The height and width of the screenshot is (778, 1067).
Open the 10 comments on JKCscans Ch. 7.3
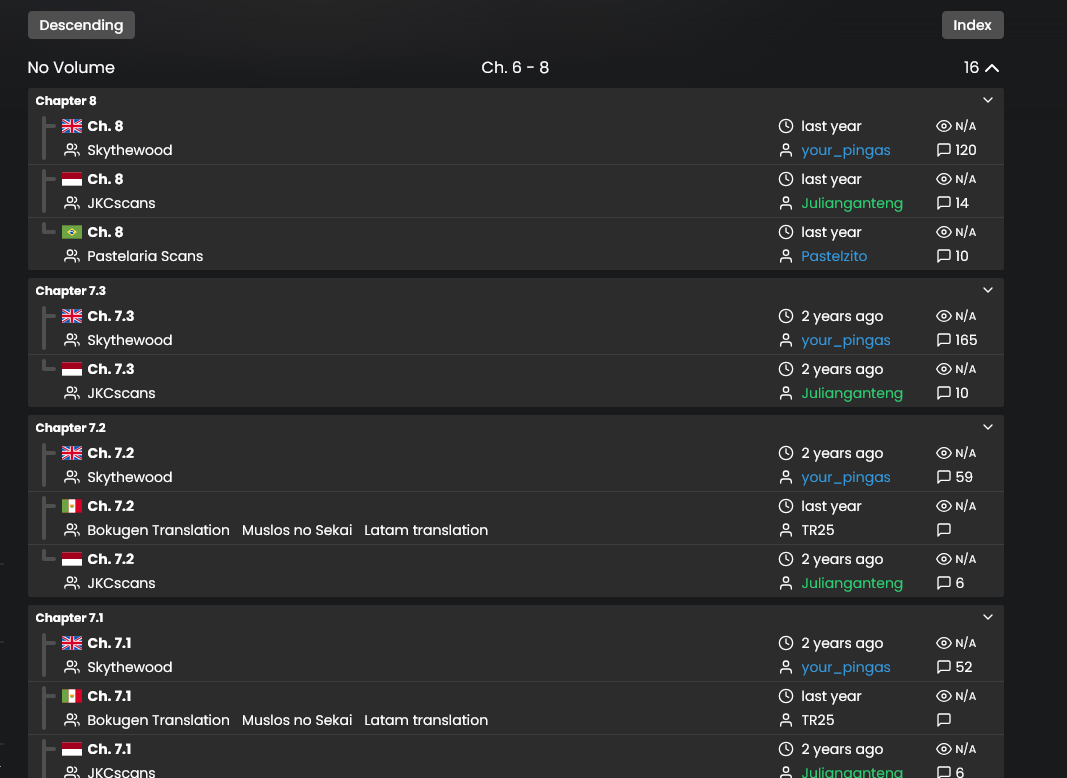953,393
